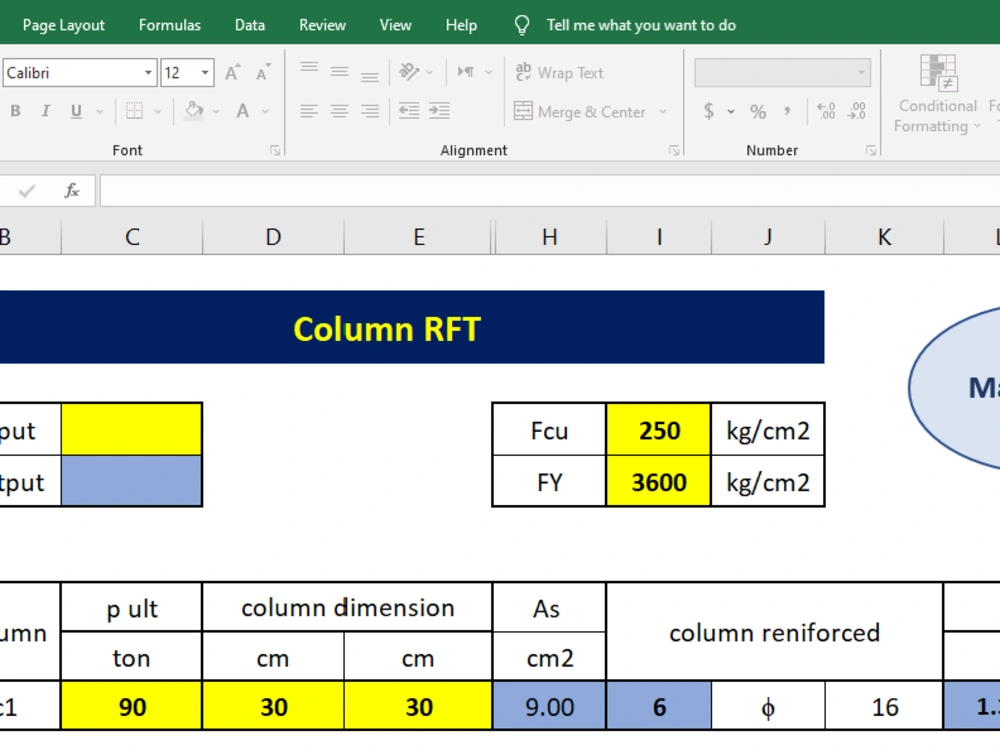Open the font color dropdown arrow
Screen dimensions: 1000x750
pyautogui.click(x=265, y=112)
